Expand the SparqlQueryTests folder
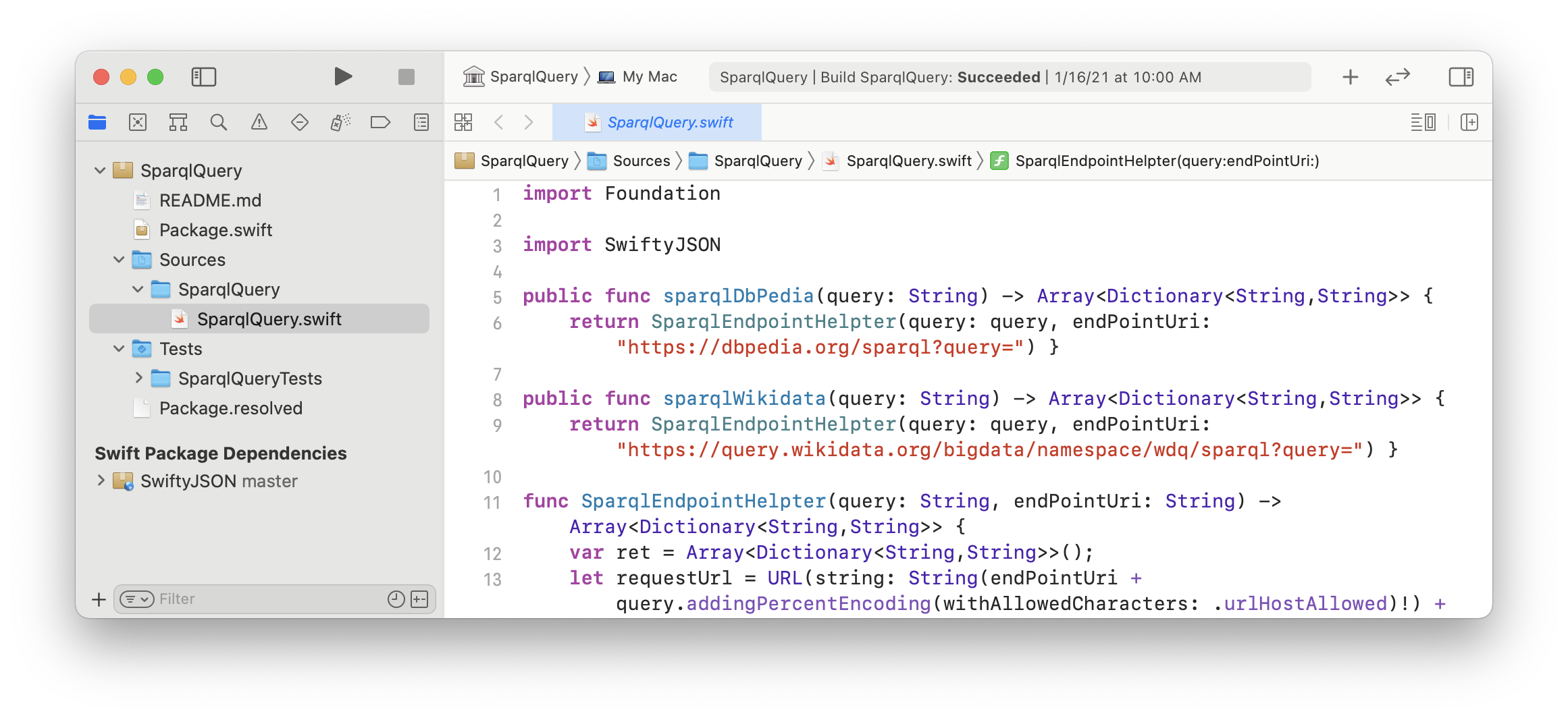1568x718 pixels. click(138, 378)
